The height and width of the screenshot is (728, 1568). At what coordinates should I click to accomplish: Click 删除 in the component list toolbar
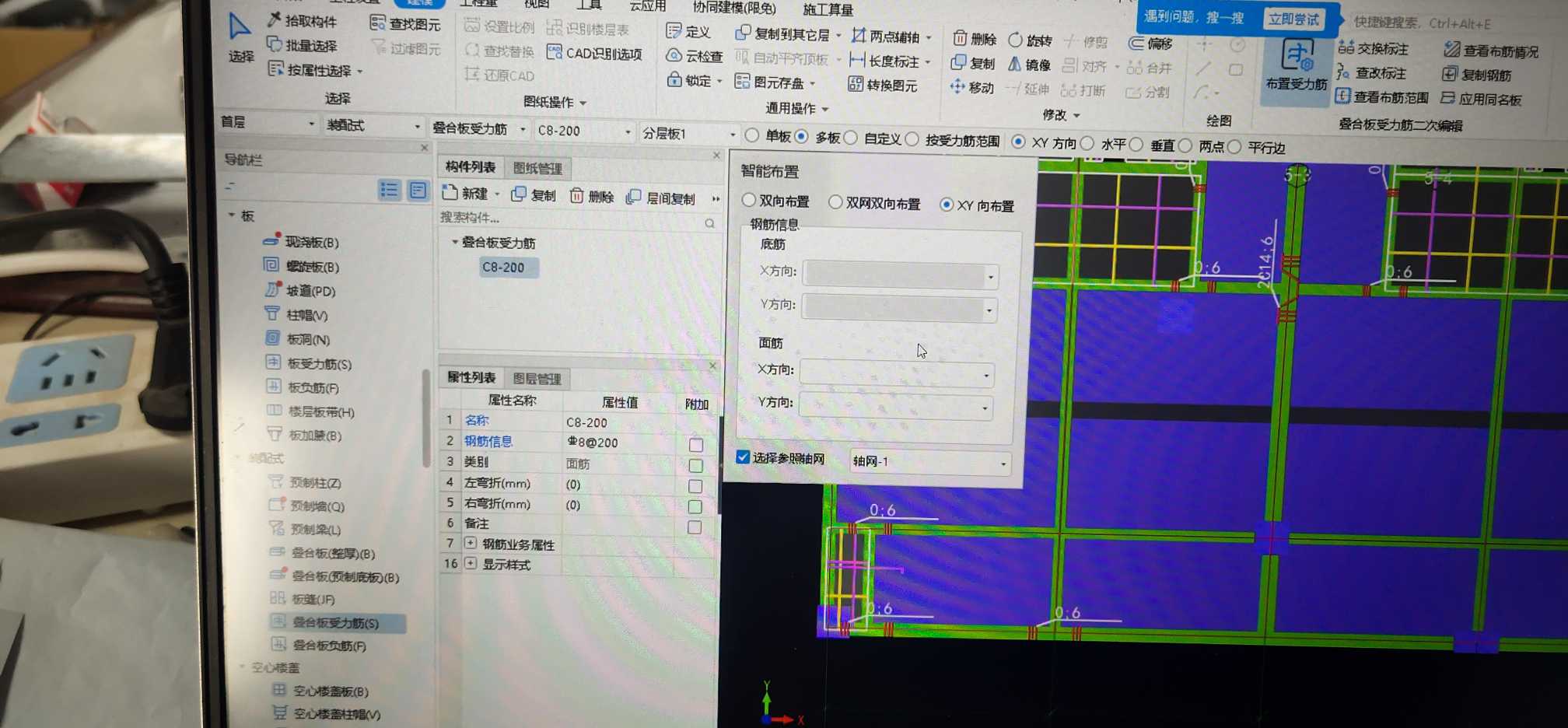pyautogui.click(x=593, y=196)
